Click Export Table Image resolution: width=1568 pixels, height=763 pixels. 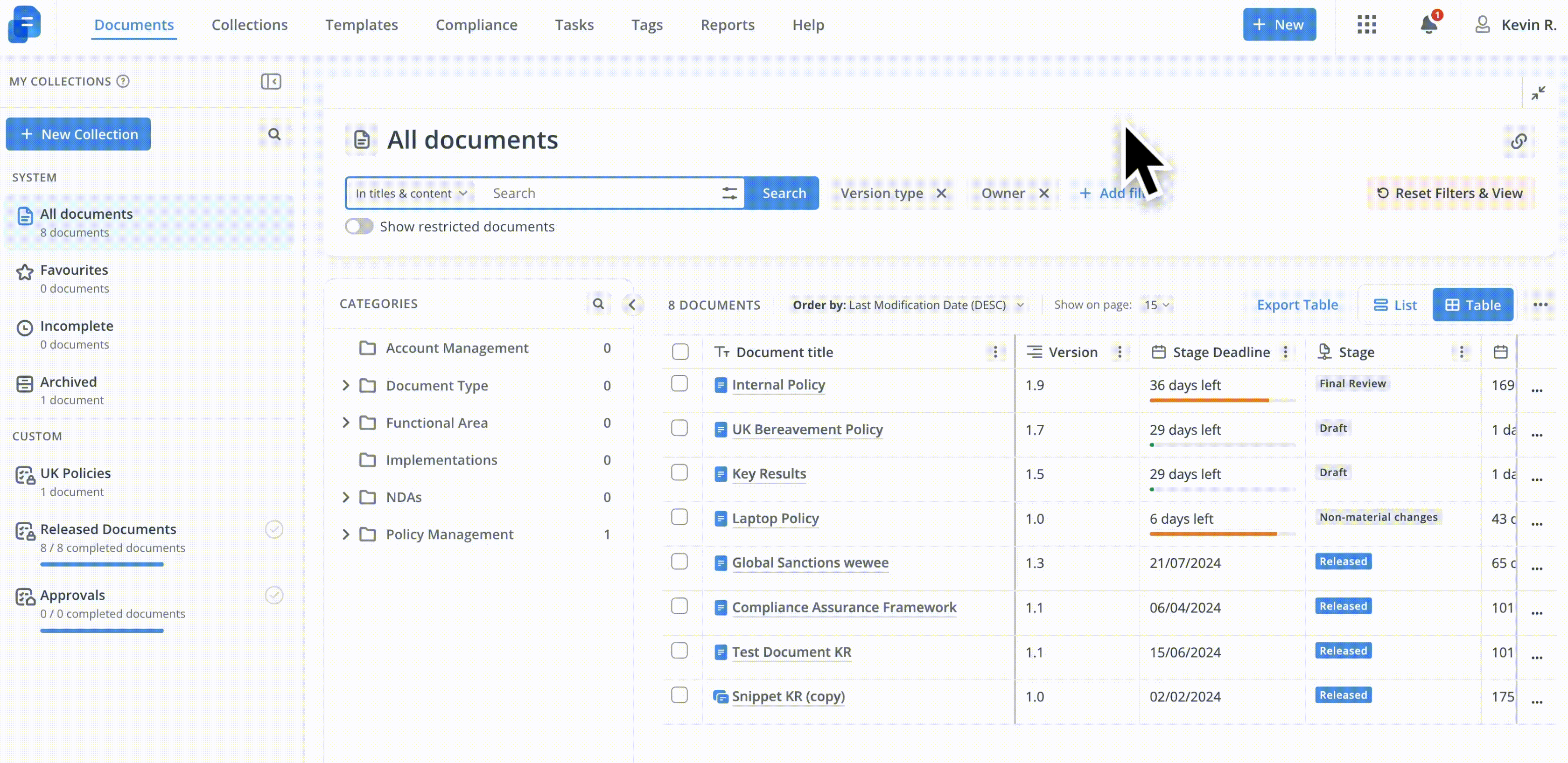1297,305
